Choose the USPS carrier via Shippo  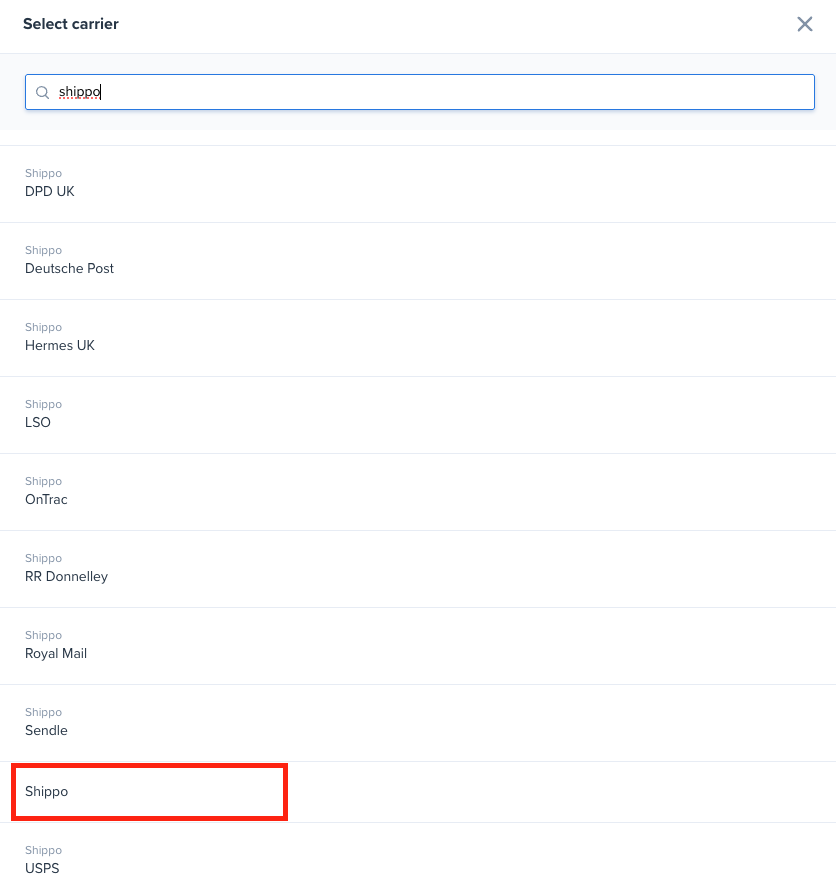pyautogui.click(x=418, y=859)
